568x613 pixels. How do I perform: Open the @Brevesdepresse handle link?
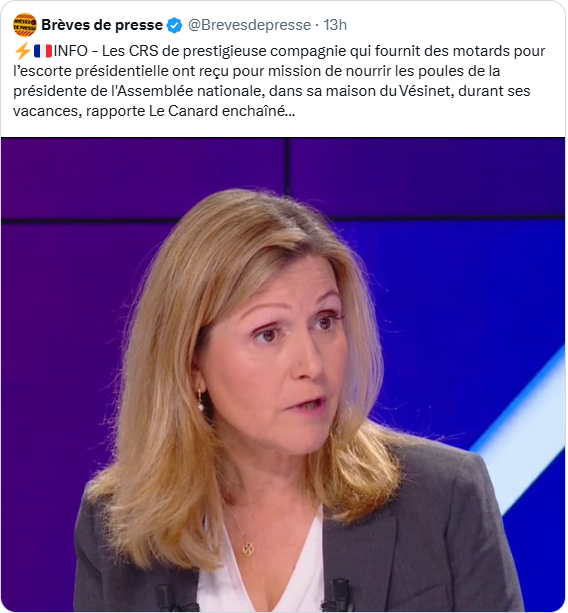click(x=249, y=25)
